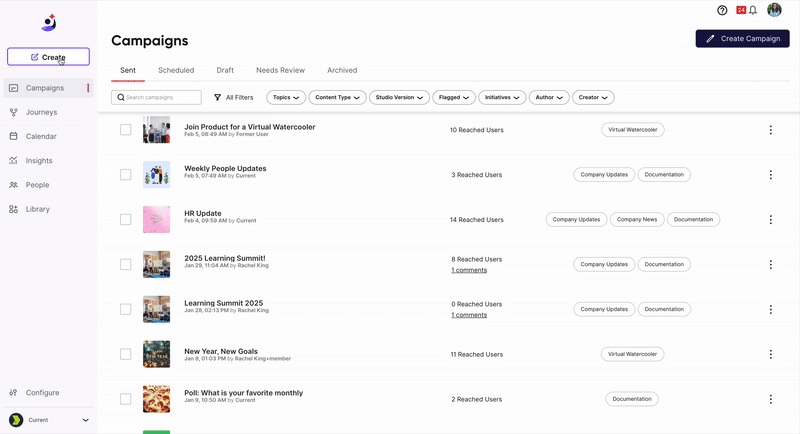Select checkbox for Poll favorite monthly campaign
800x434 pixels.
[126, 399]
